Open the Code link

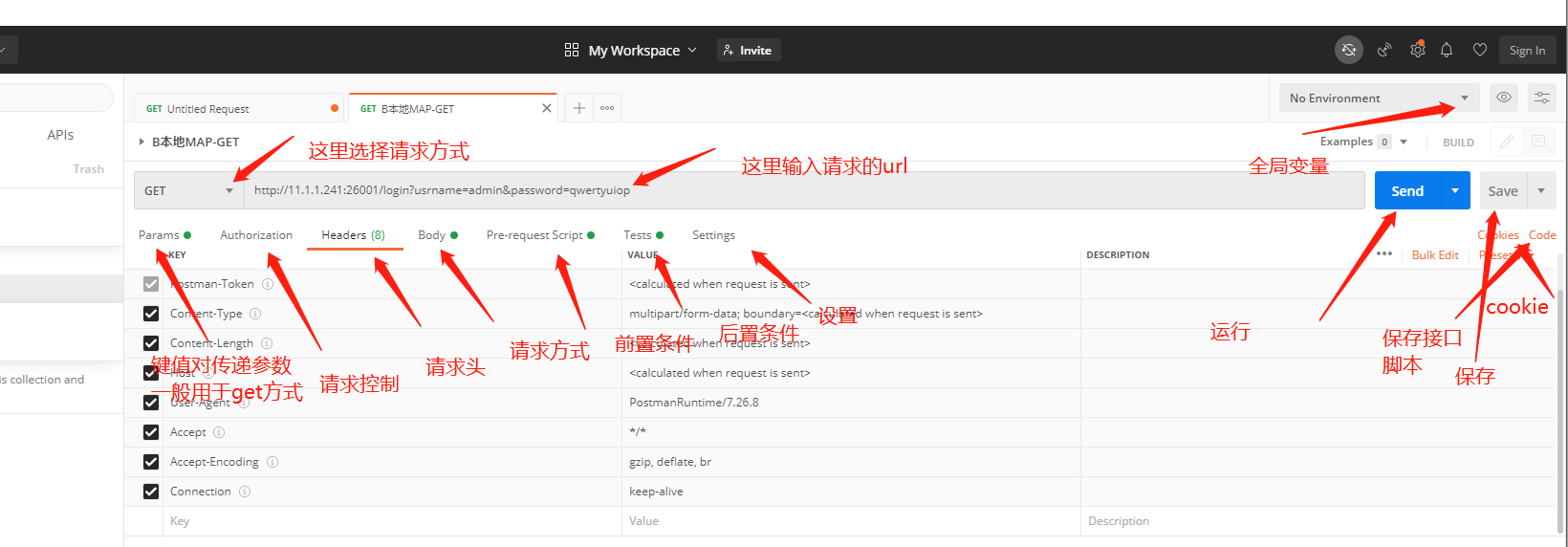[x=1542, y=234]
